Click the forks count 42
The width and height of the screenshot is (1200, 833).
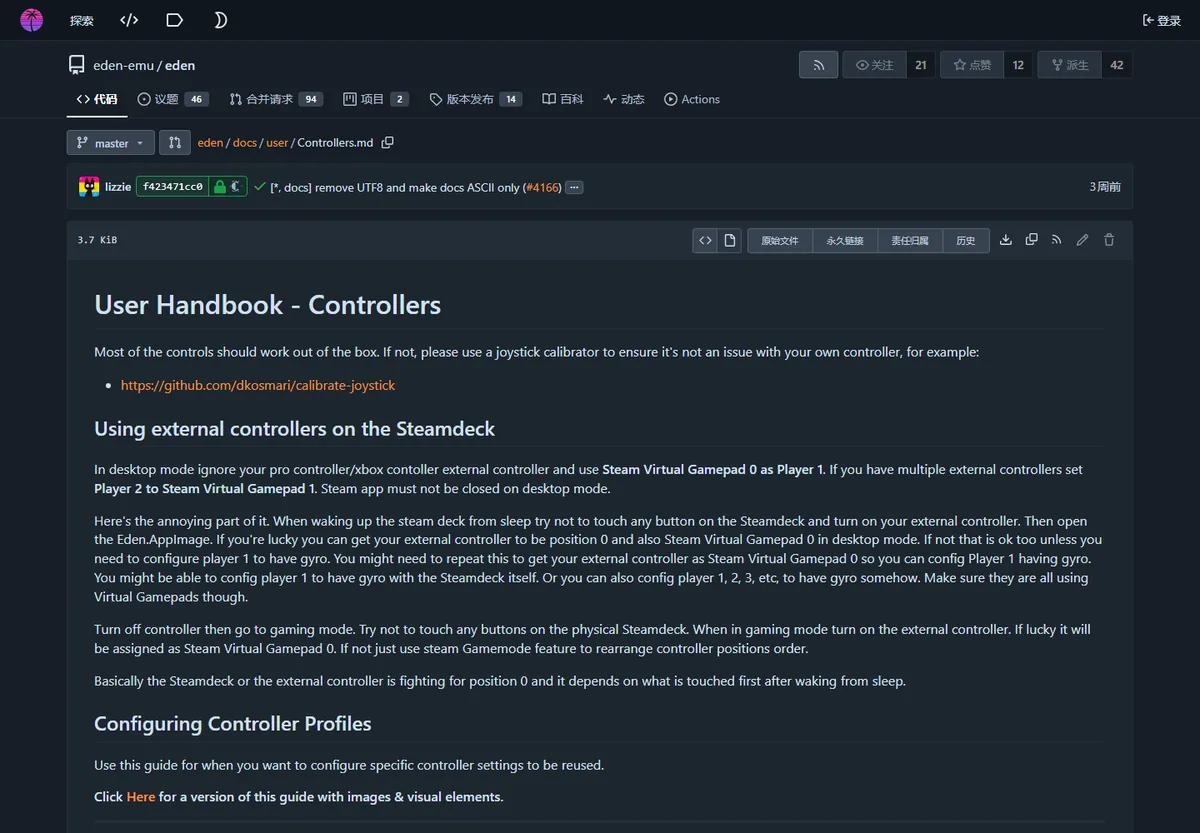[1117, 65]
